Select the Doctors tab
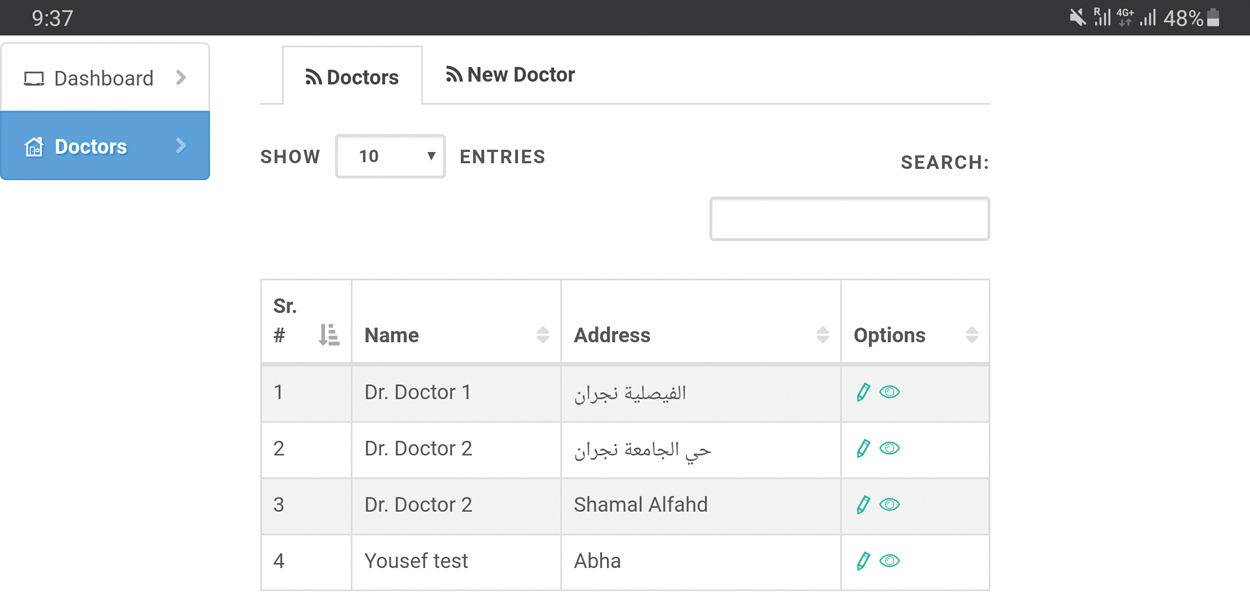This screenshot has width=1250, height=608. click(x=352, y=77)
